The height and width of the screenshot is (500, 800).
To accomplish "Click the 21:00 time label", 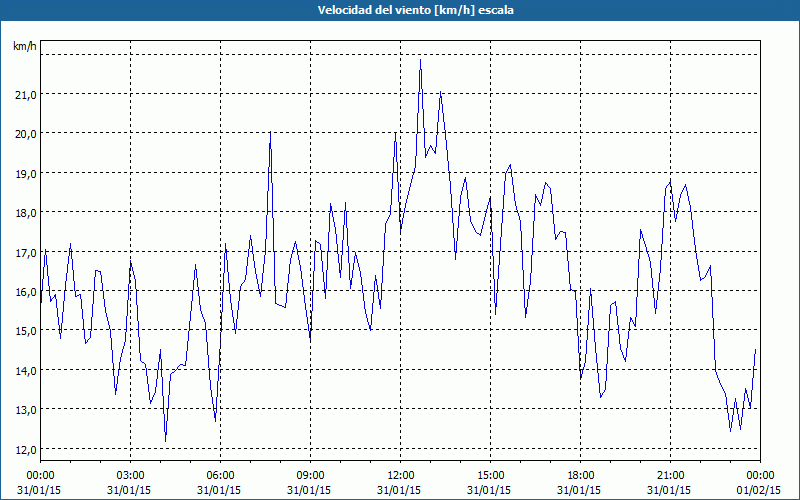I will point(670,476).
